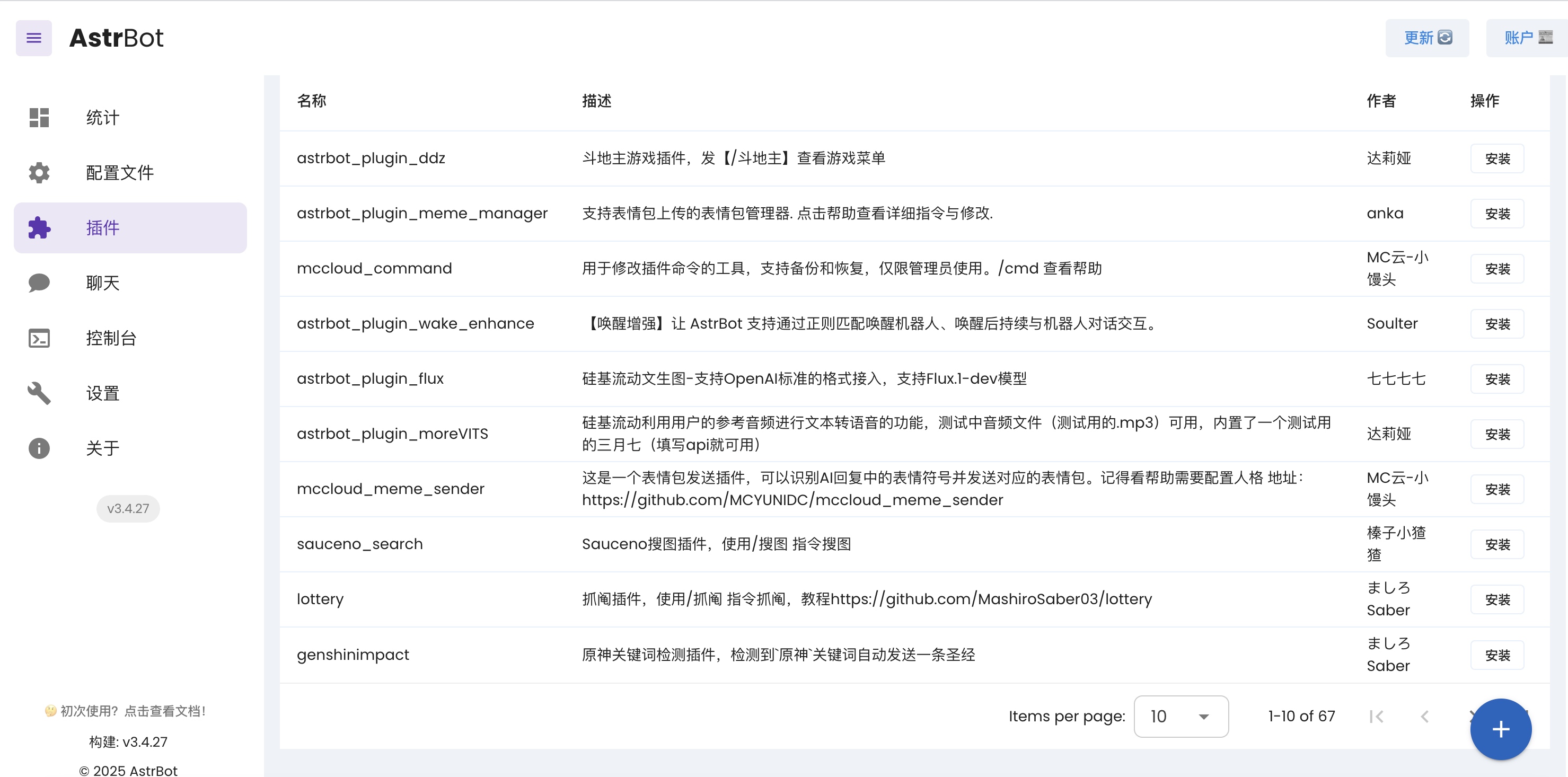Open the 配置文件 menu item
This screenshot has width=1568, height=777.
point(130,173)
